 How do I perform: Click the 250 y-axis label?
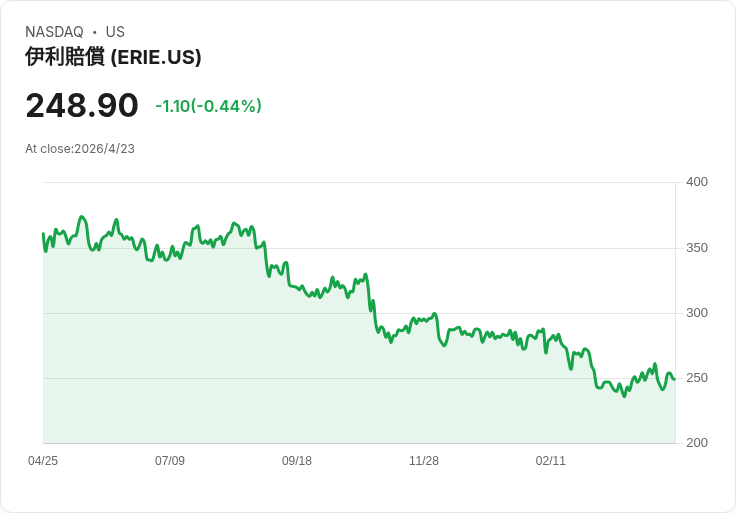point(697,378)
